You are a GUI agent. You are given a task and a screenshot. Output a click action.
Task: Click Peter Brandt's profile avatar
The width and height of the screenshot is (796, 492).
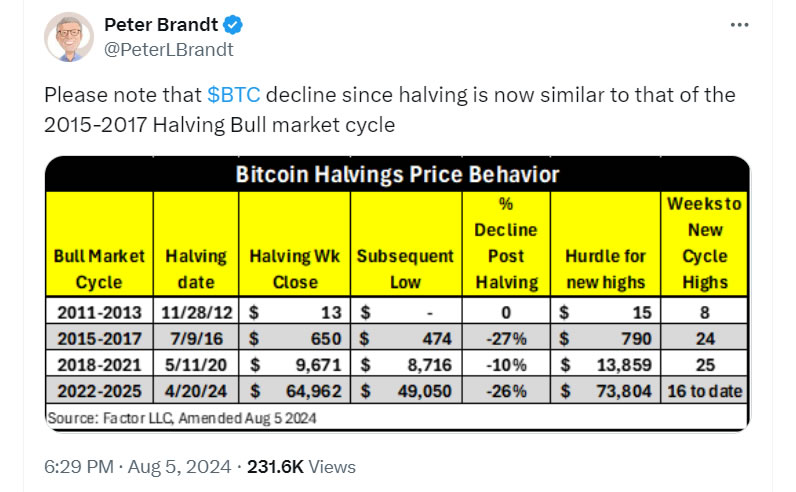tap(68, 38)
